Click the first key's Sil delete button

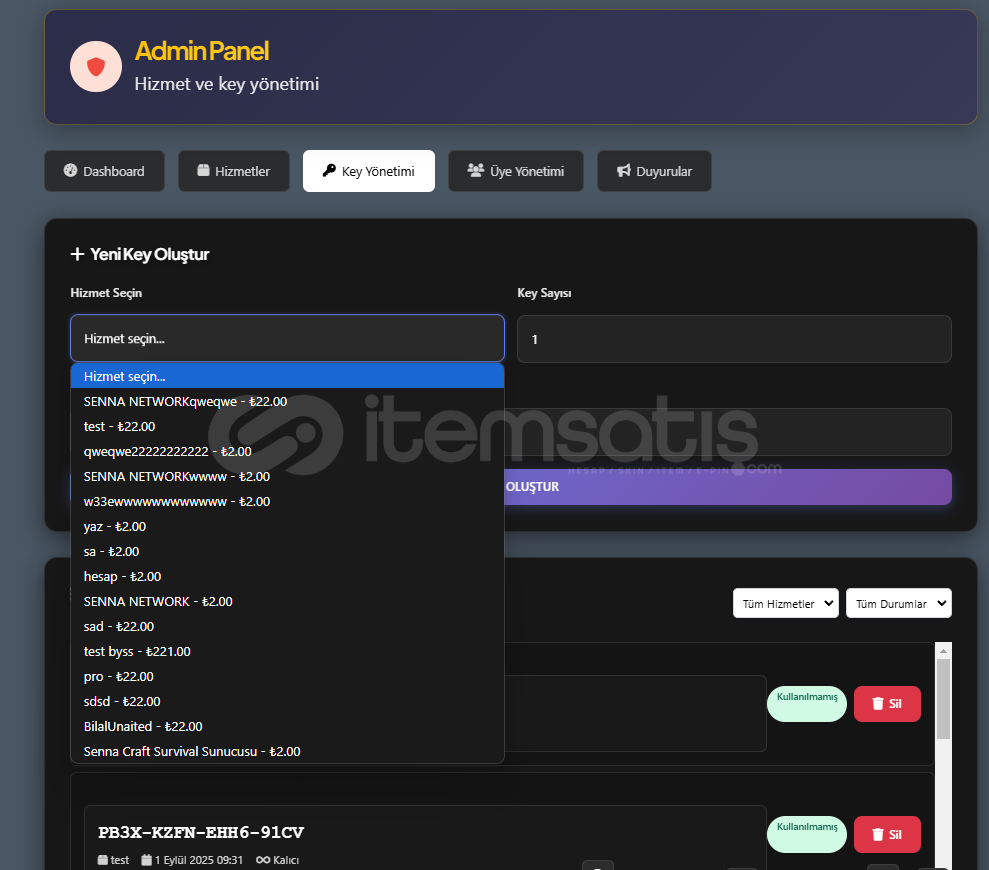887,703
